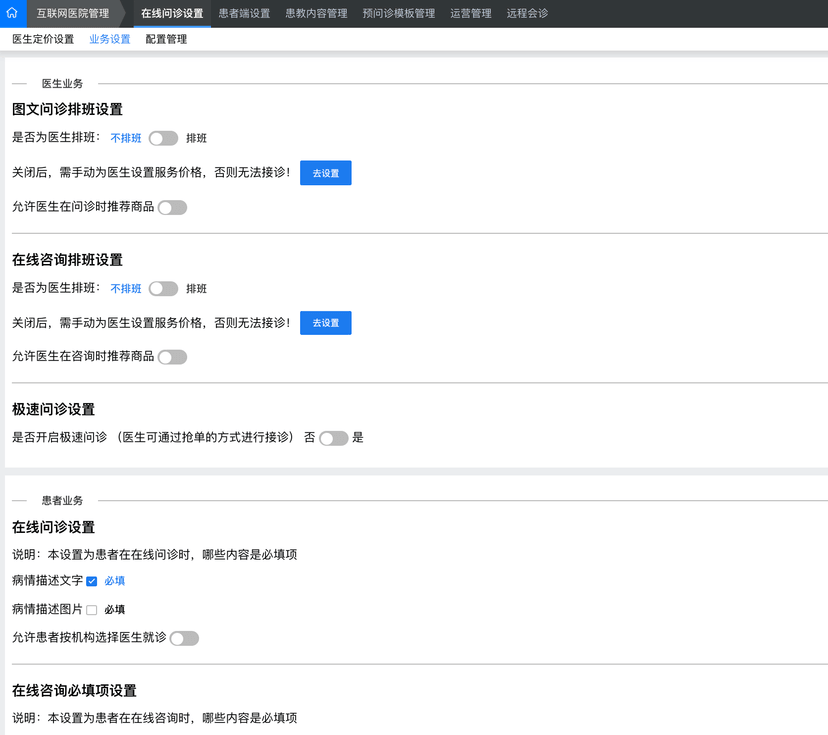
Task: Toggle the 图文问诊排班设置 scheduling switch
Action: click(x=163, y=138)
